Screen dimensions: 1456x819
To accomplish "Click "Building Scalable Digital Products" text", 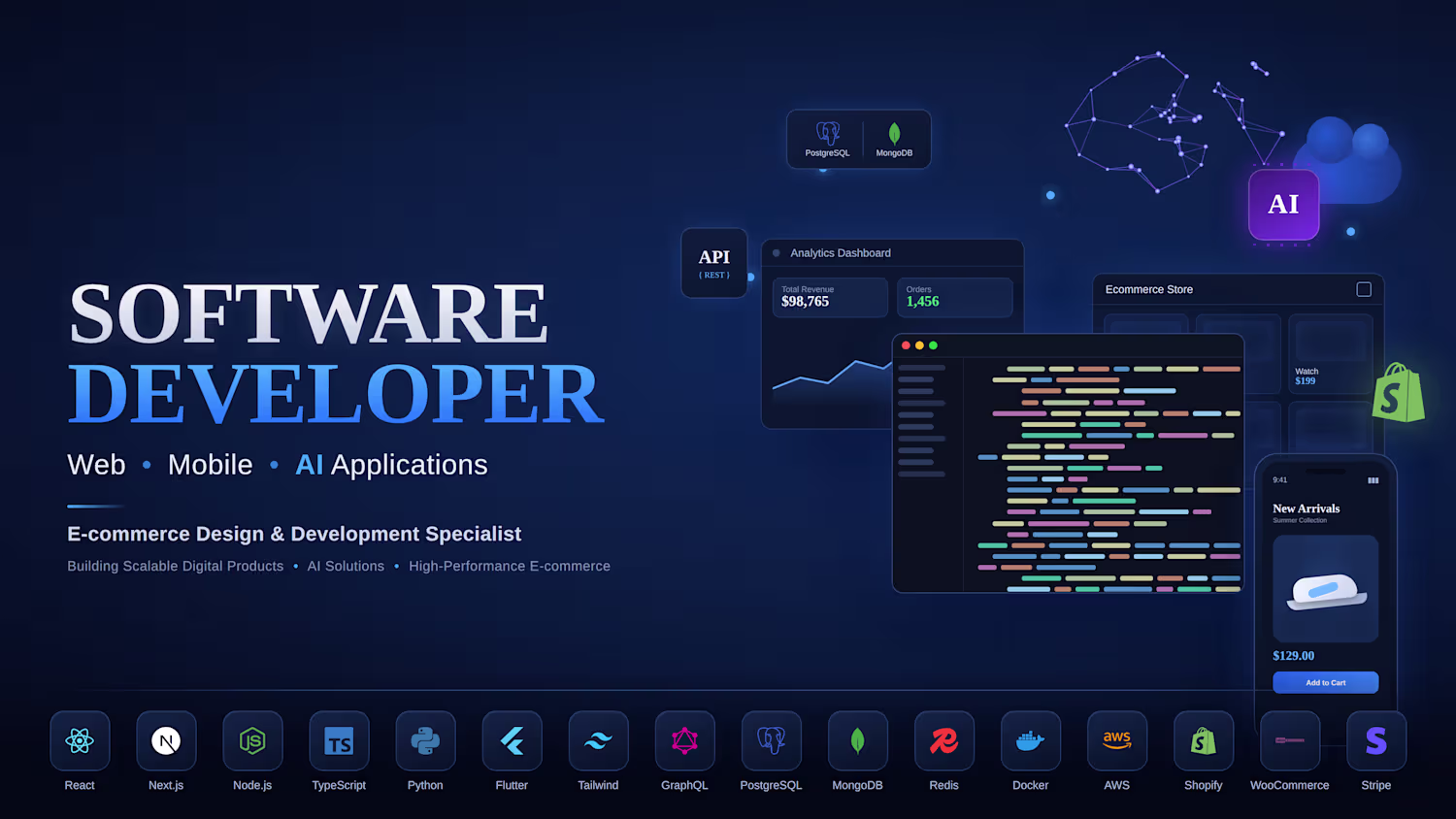I will pos(176,566).
